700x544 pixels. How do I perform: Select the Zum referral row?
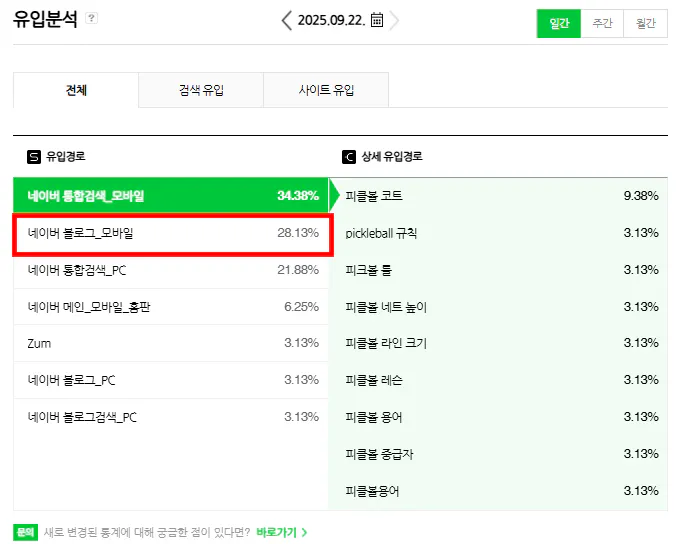point(171,343)
